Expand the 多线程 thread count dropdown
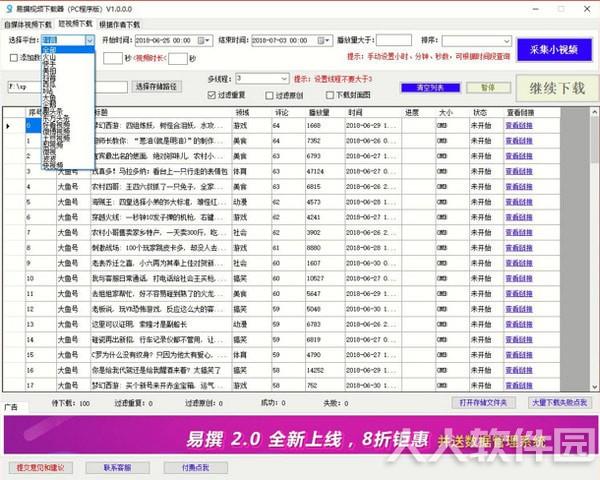Image resolution: width=600 pixels, height=480 pixels. 284,78
